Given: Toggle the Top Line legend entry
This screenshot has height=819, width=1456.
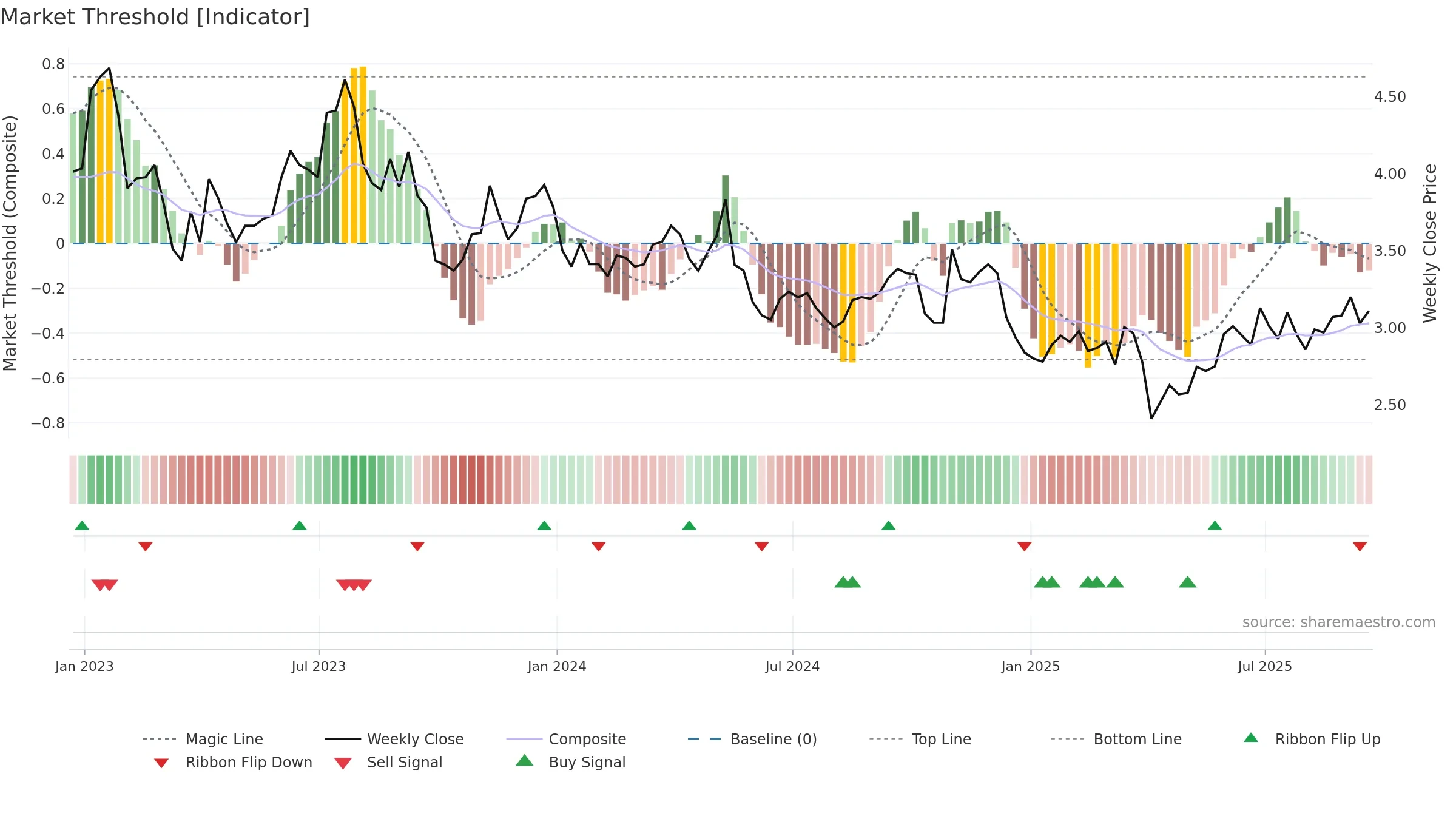Looking at the screenshot, I should pos(920,739).
